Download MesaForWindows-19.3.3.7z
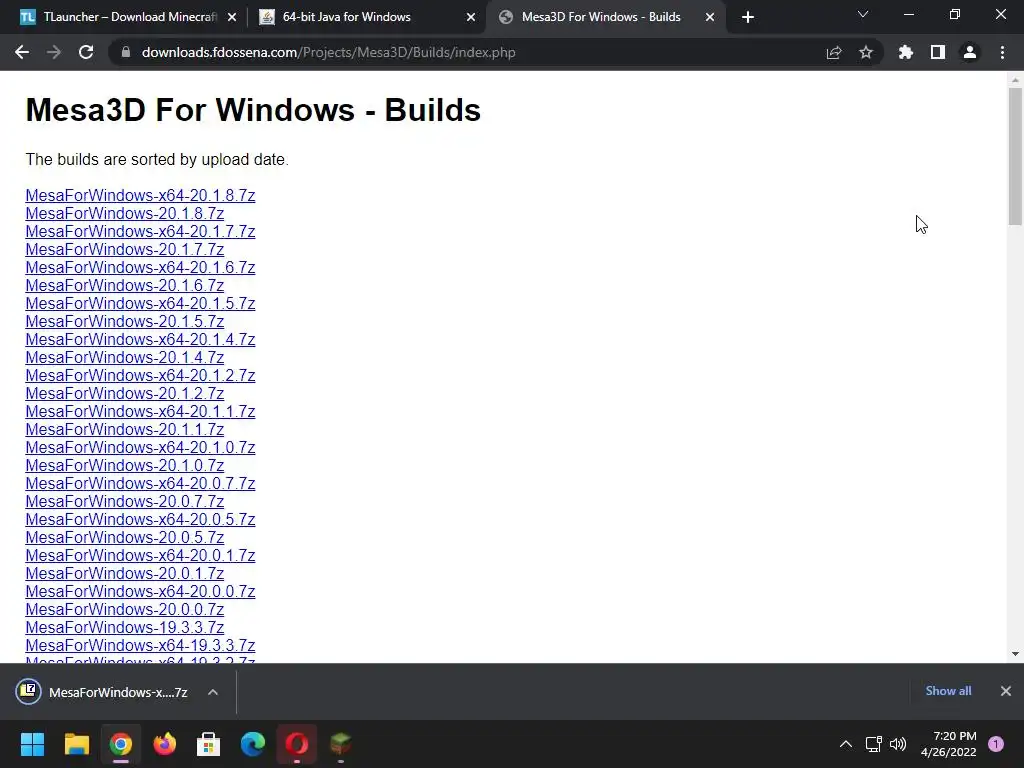The height and width of the screenshot is (768, 1024). 125,628
